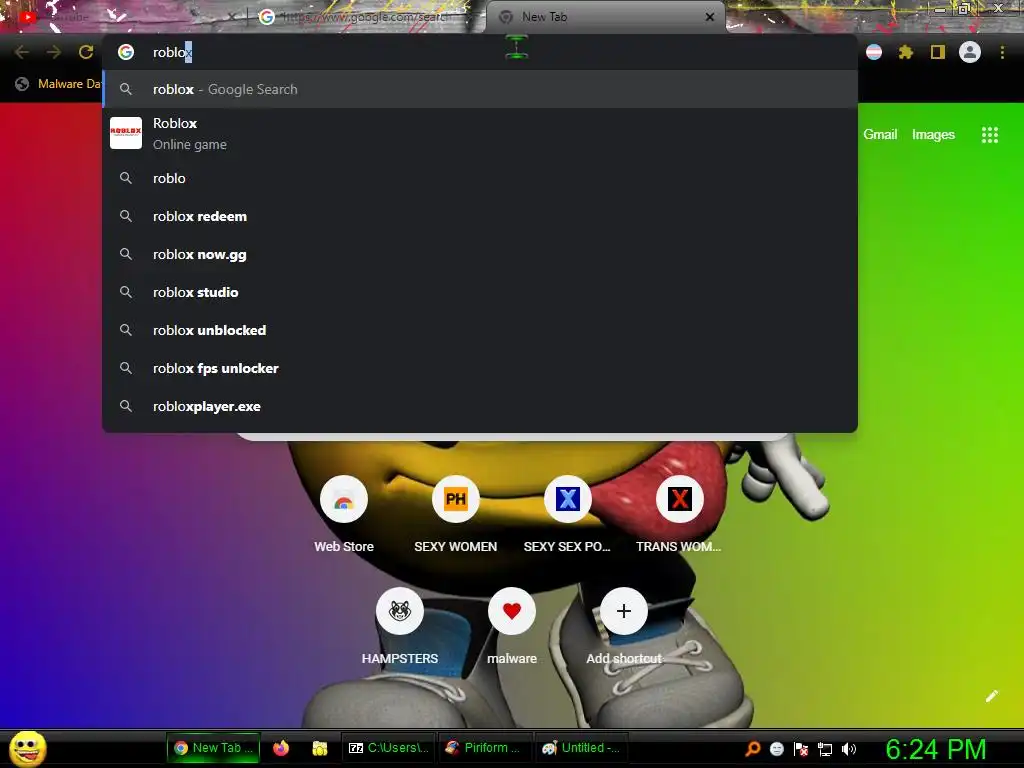Screen dimensions: 1024x768
Task: Open the Web Store shortcut
Action: coord(344,515)
